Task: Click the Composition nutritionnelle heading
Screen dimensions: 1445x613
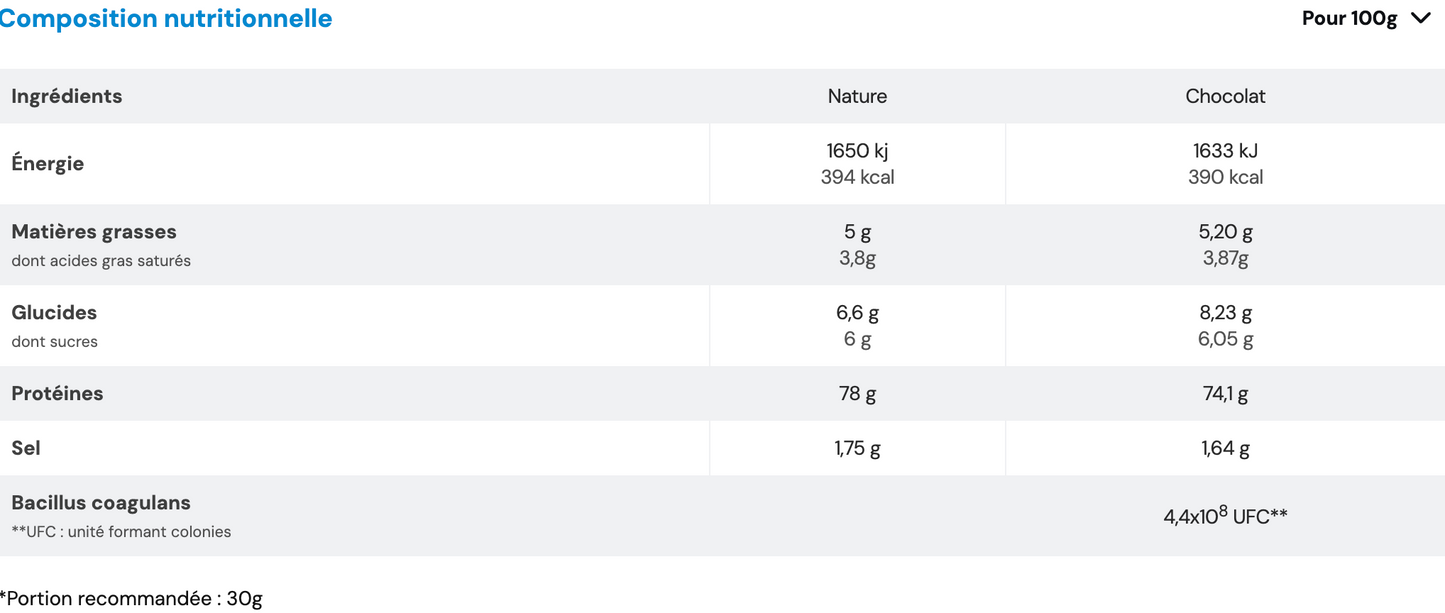Action: [166, 19]
